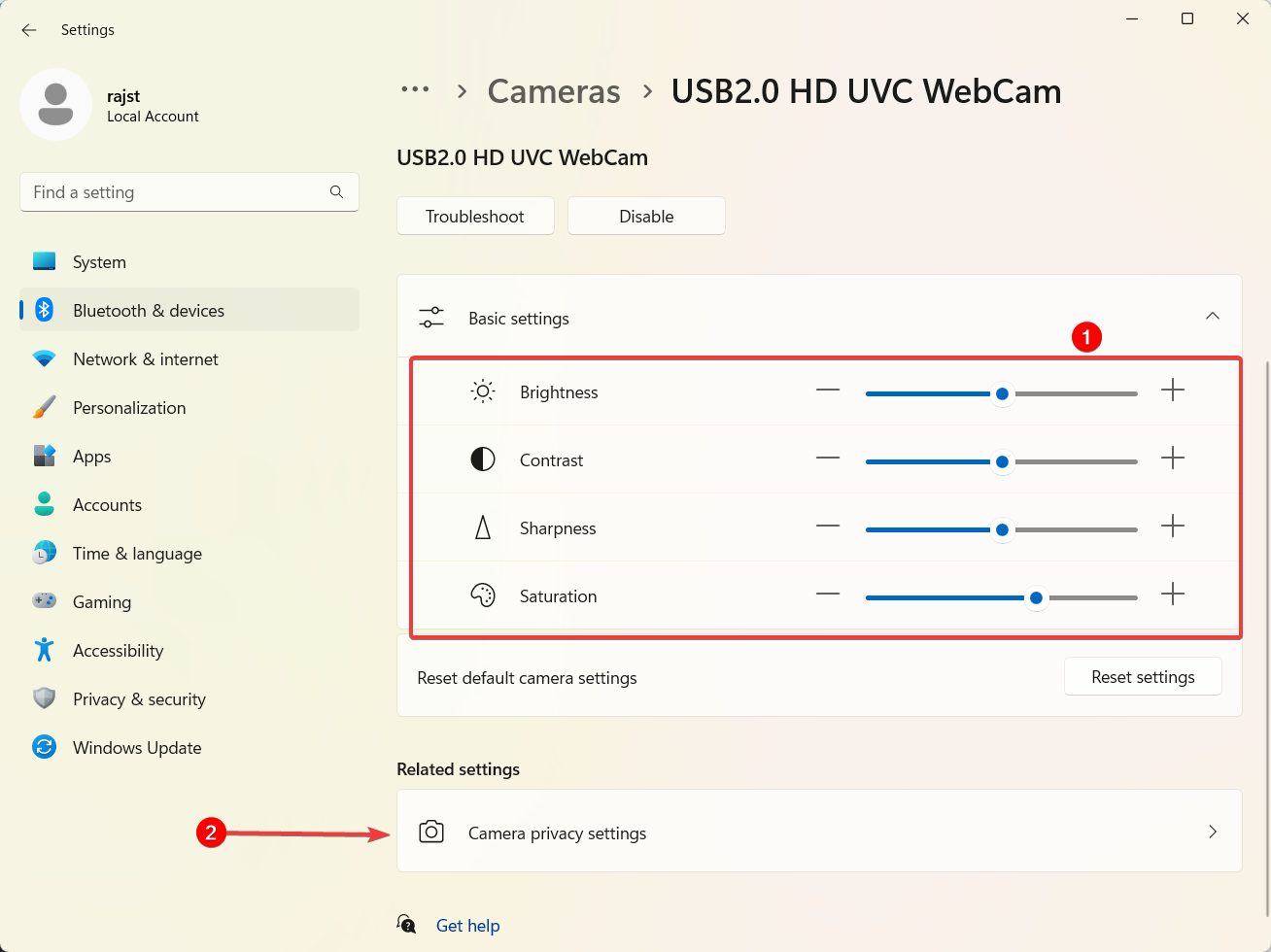The image size is (1271, 952).
Task: Click the Saturation palette icon
Action: click(483, 595)
